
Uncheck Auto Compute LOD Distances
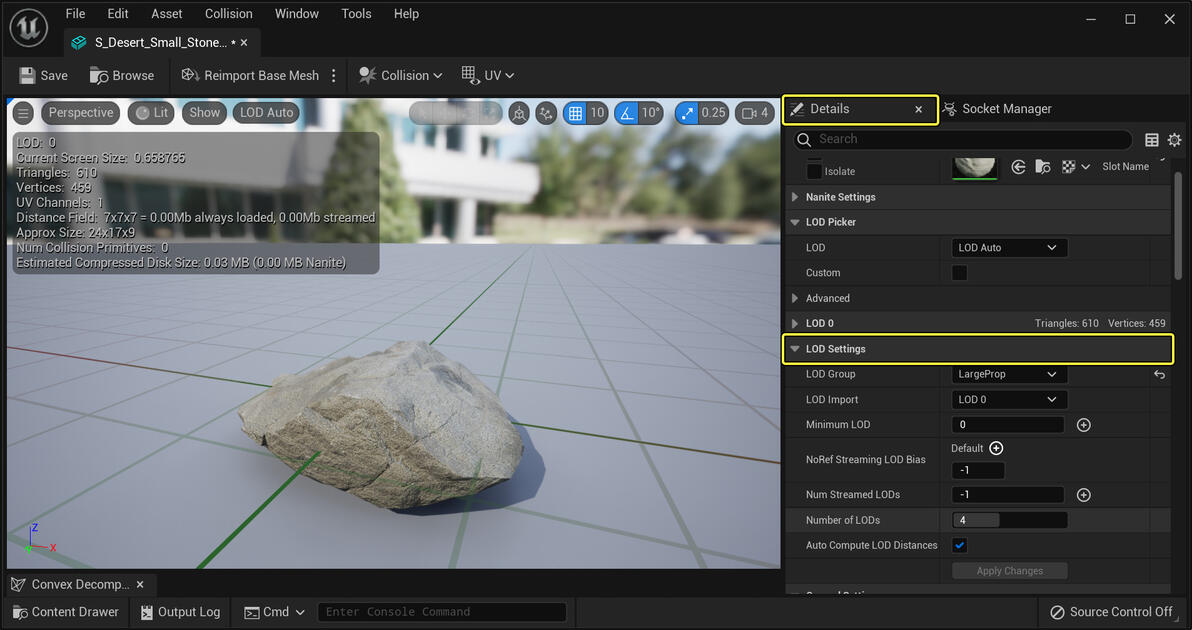tap(959, 545)
